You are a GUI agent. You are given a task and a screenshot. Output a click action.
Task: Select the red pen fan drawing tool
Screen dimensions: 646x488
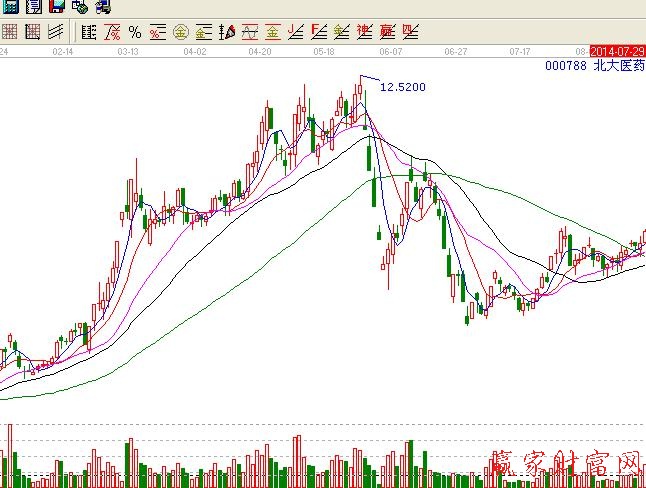point(227,32)
